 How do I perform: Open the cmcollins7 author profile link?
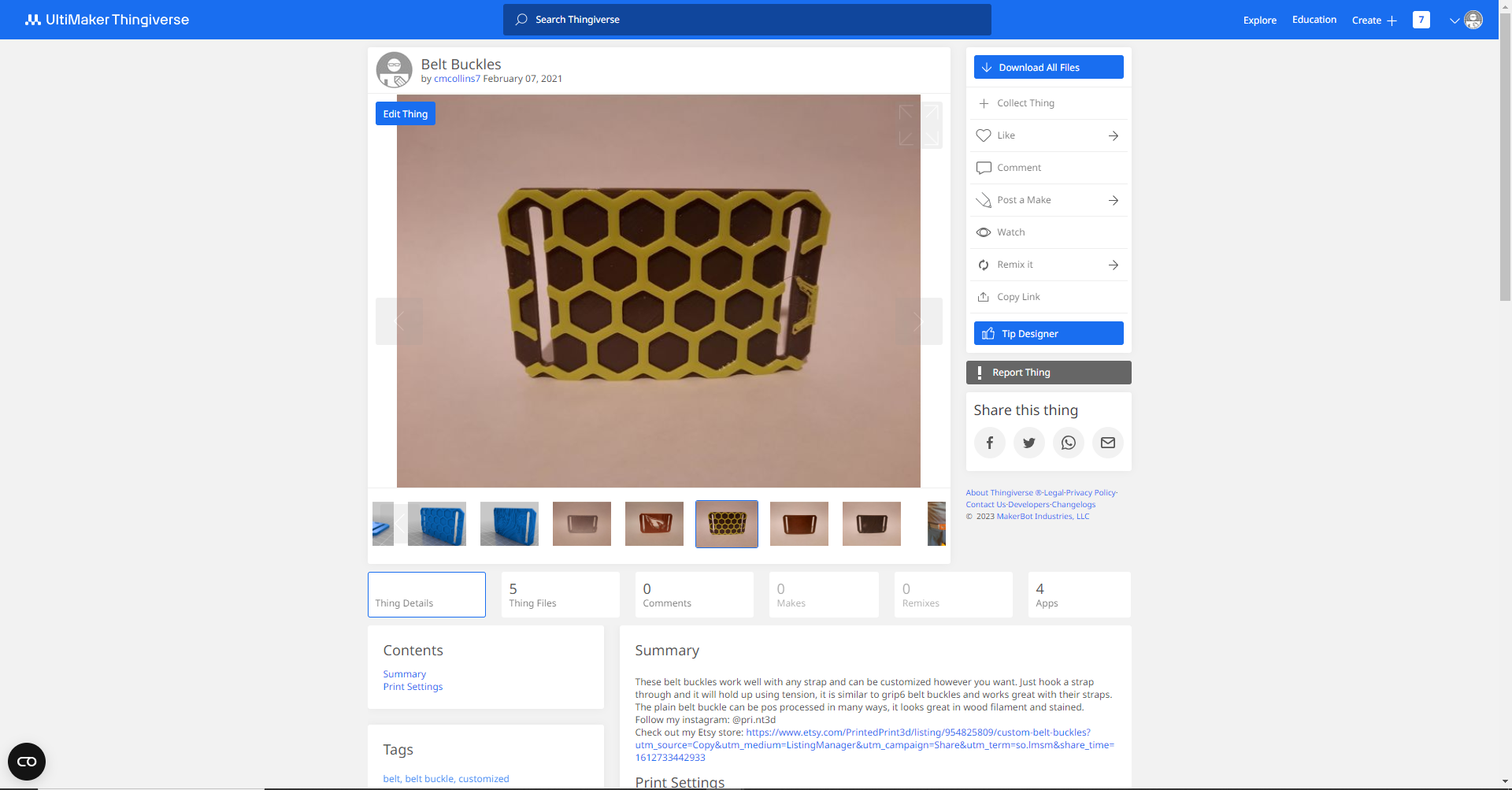pos(457,79)
